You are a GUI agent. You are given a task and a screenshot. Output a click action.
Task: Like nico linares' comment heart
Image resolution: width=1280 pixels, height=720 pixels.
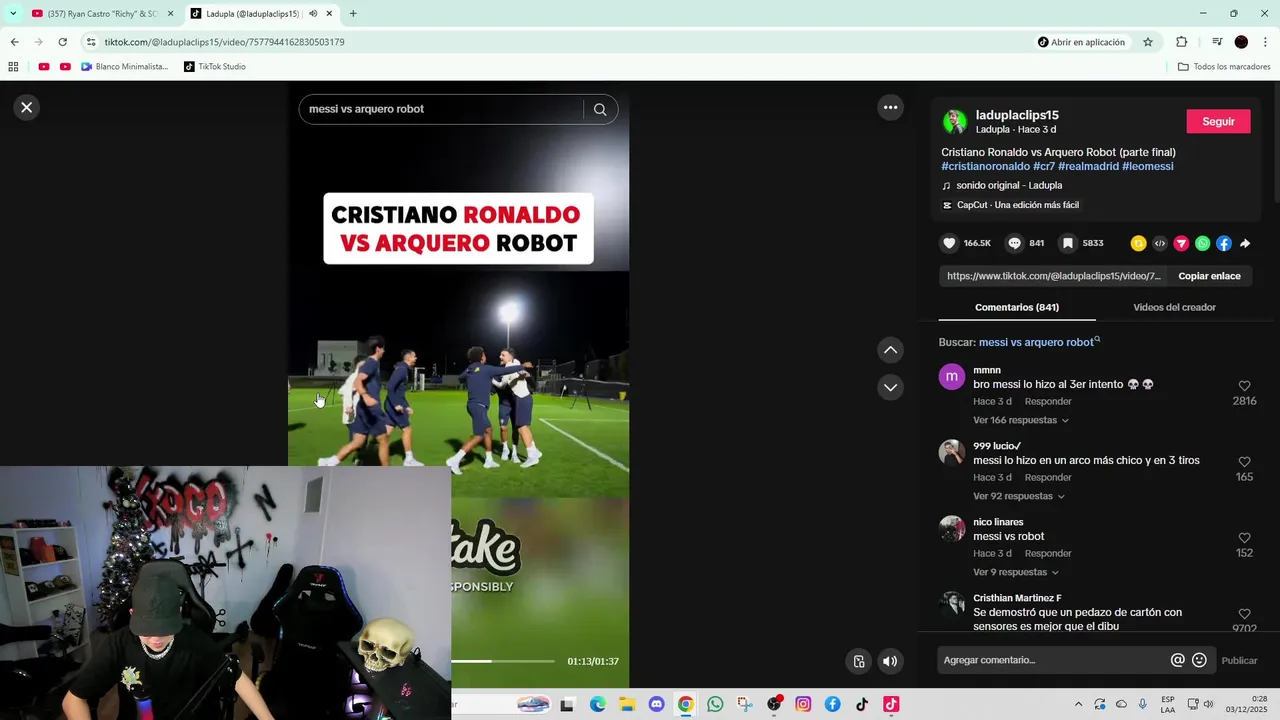pyautogui.click(x=1244, y=538)
